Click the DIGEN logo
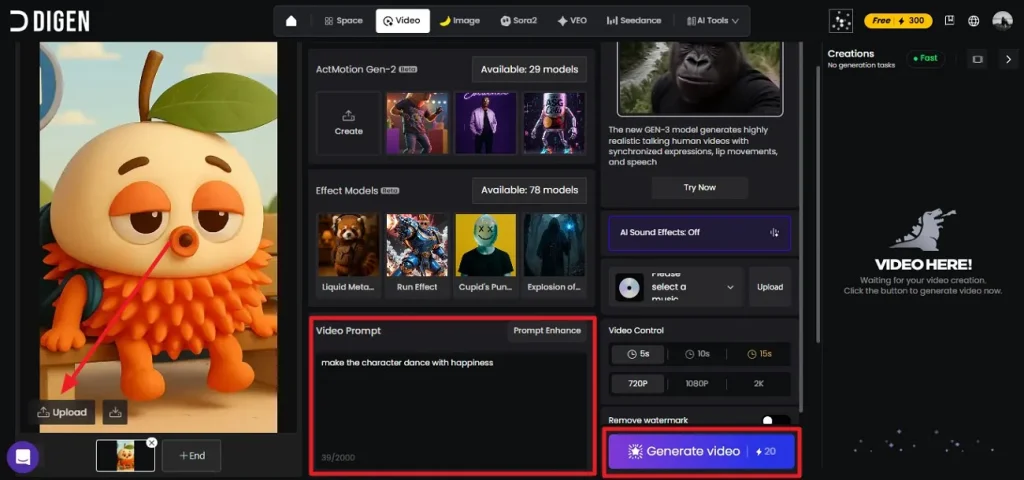 tap(50, 21)
